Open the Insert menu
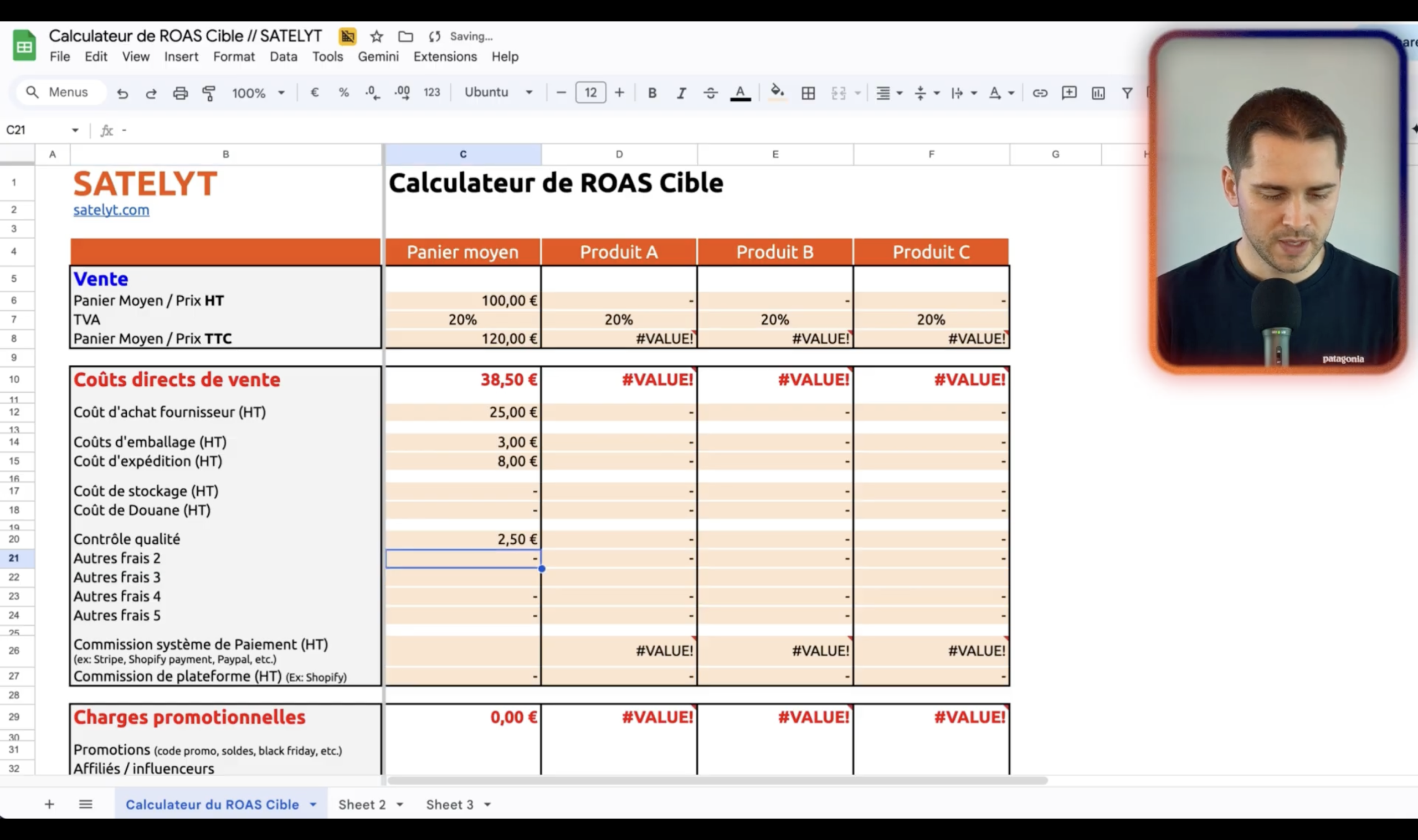1418x840 pixels. point(181,56)
